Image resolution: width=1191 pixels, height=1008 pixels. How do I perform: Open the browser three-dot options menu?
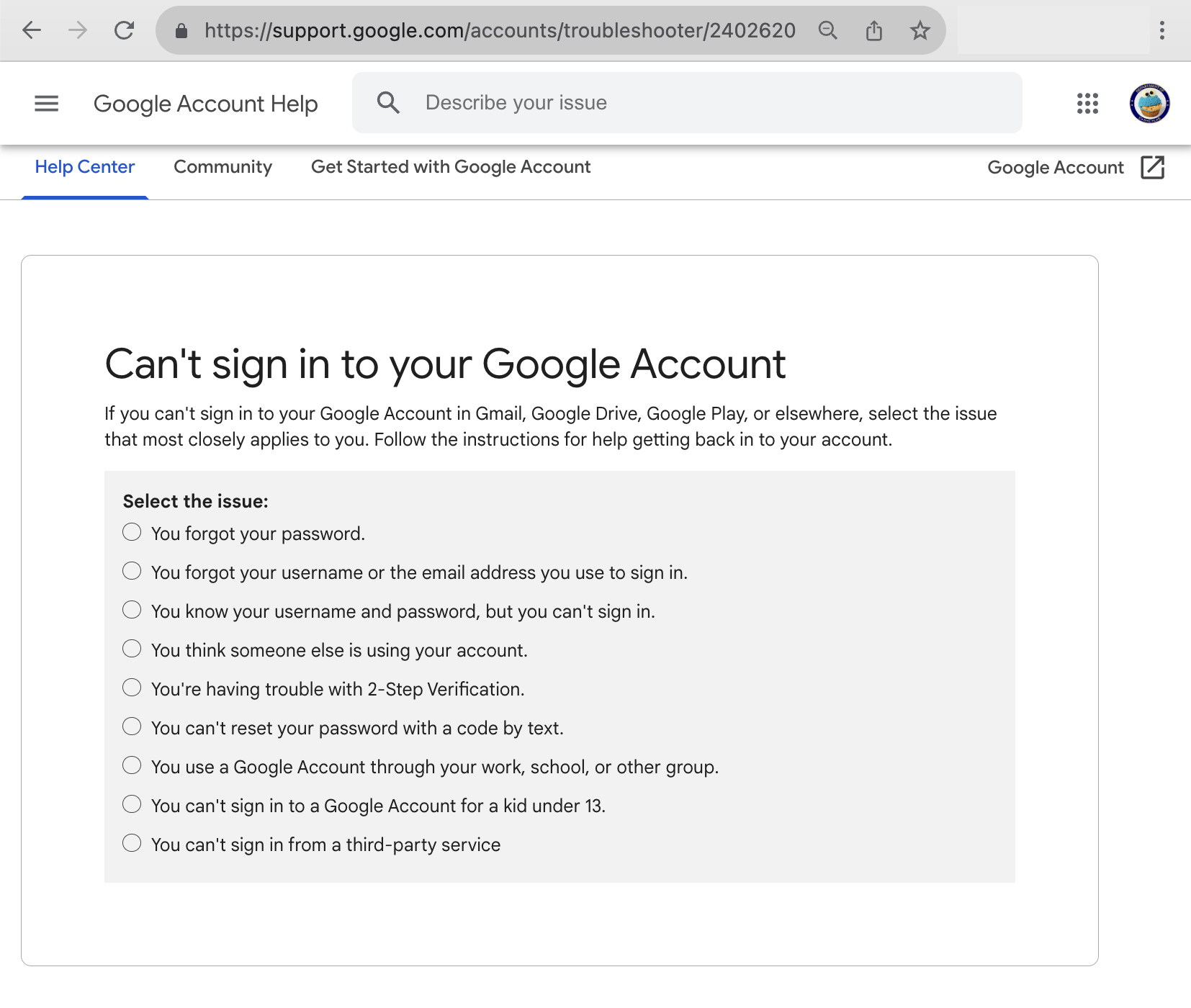1161,30
